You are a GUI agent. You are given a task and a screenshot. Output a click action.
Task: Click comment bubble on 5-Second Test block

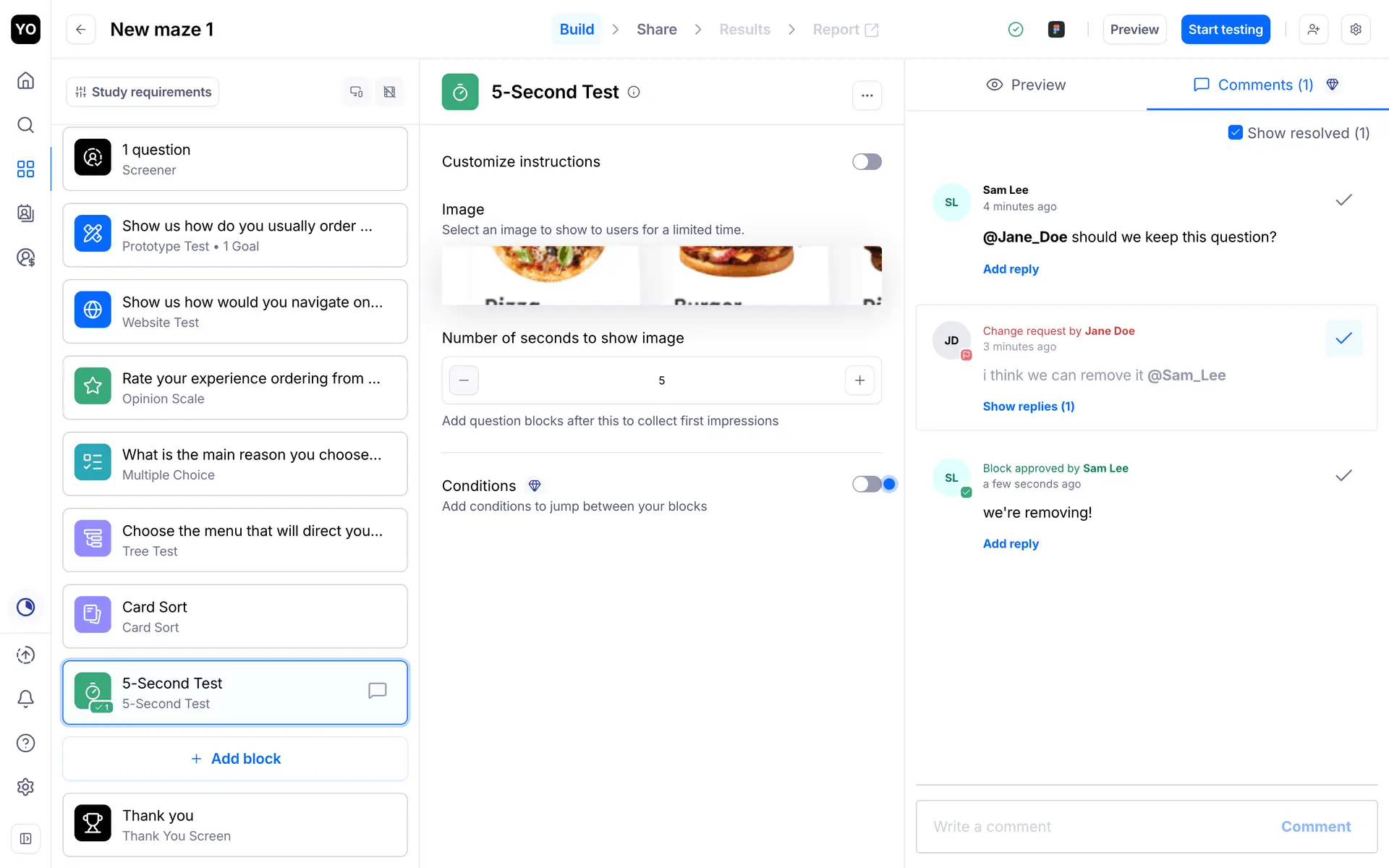pos(377,691)
